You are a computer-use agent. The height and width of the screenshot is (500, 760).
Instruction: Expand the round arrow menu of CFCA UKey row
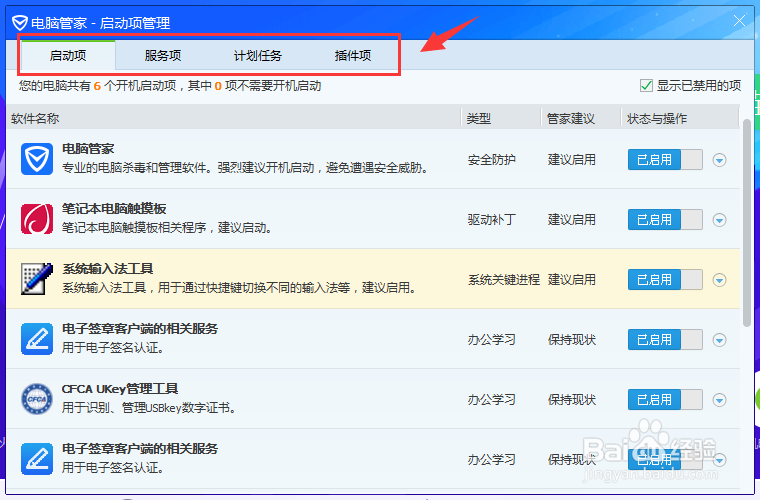coord(719,400)
